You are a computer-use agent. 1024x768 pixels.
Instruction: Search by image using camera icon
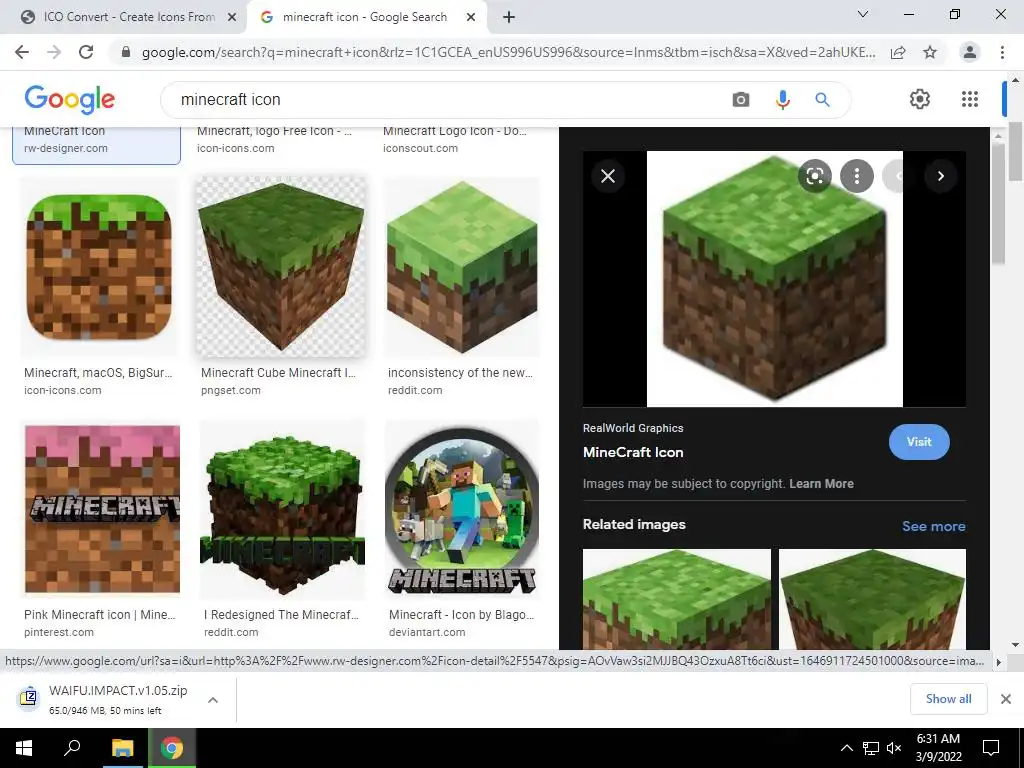tap(741, 99)
